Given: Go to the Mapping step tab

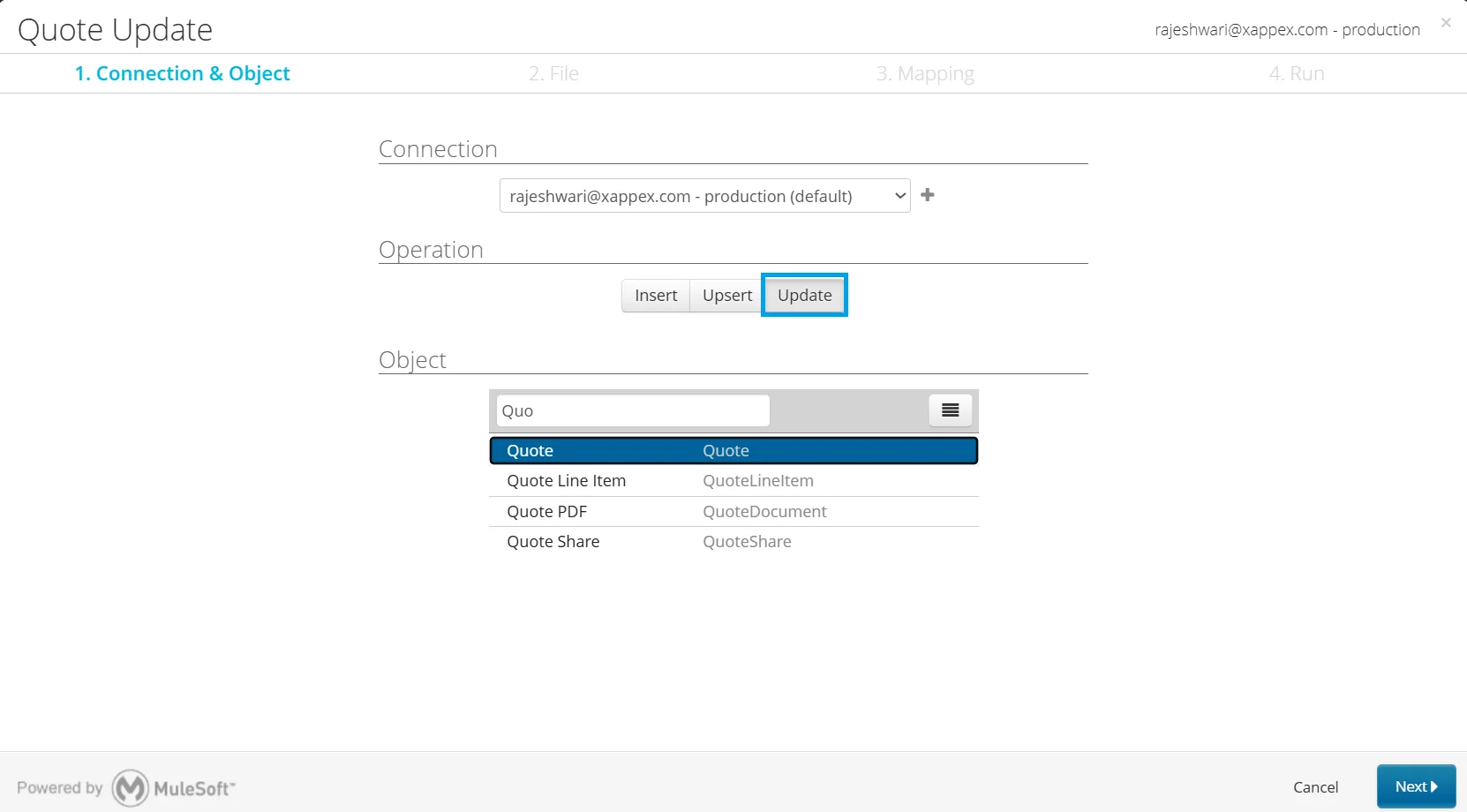Looking at the screenshot, I should coord(925,73).
